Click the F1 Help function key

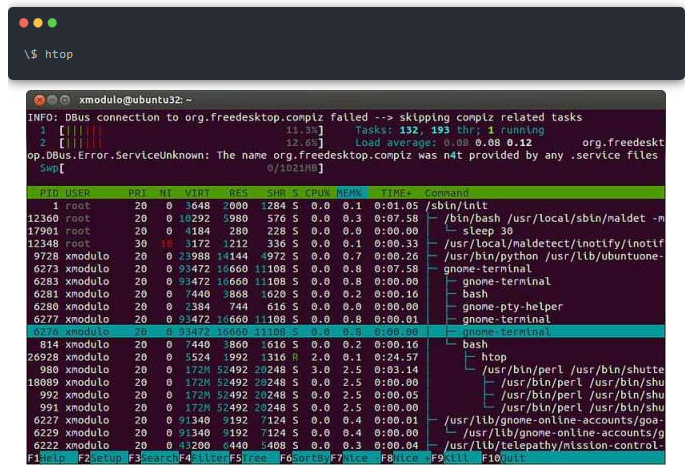pyautogui.click(x=46, y=458)
